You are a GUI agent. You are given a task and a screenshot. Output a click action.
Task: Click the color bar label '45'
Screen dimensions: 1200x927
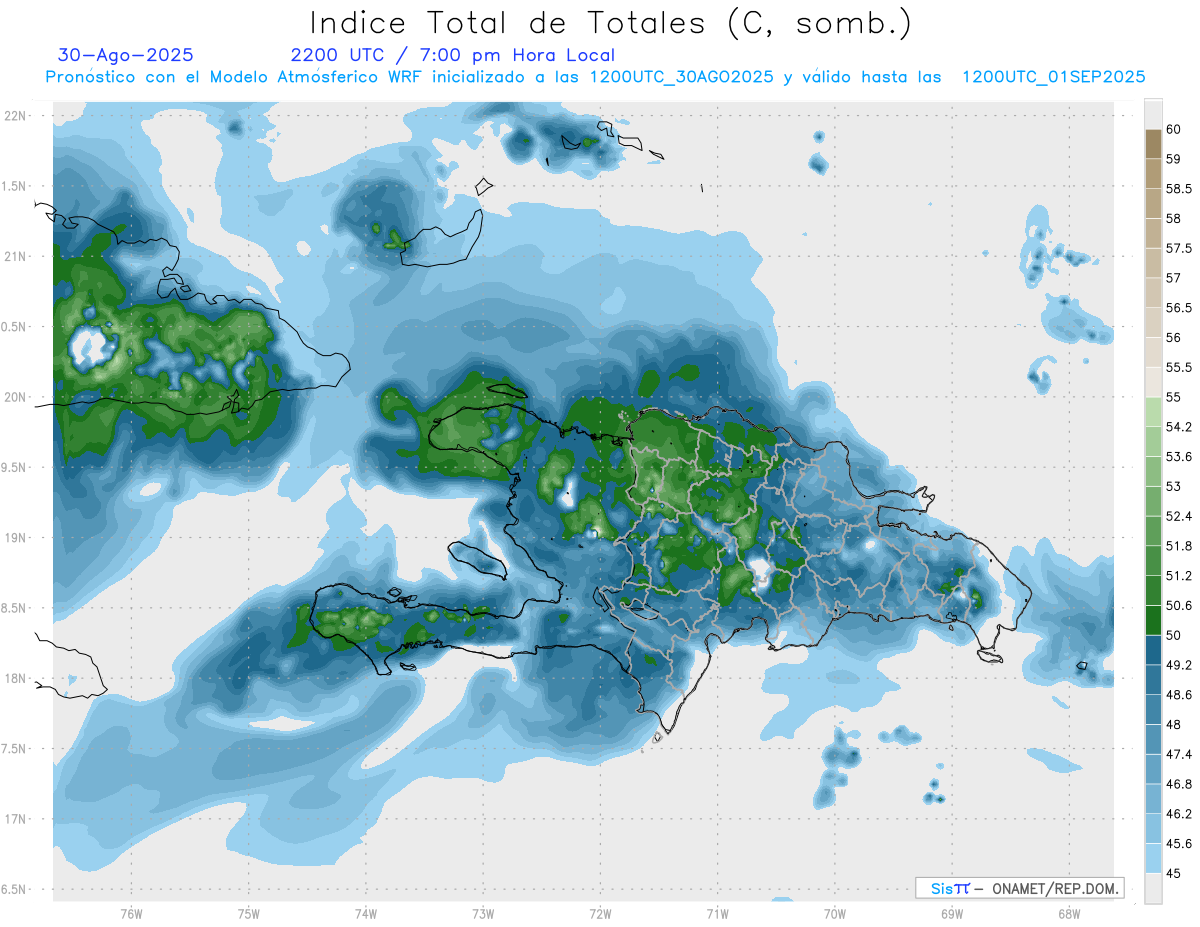(1173, 873)
